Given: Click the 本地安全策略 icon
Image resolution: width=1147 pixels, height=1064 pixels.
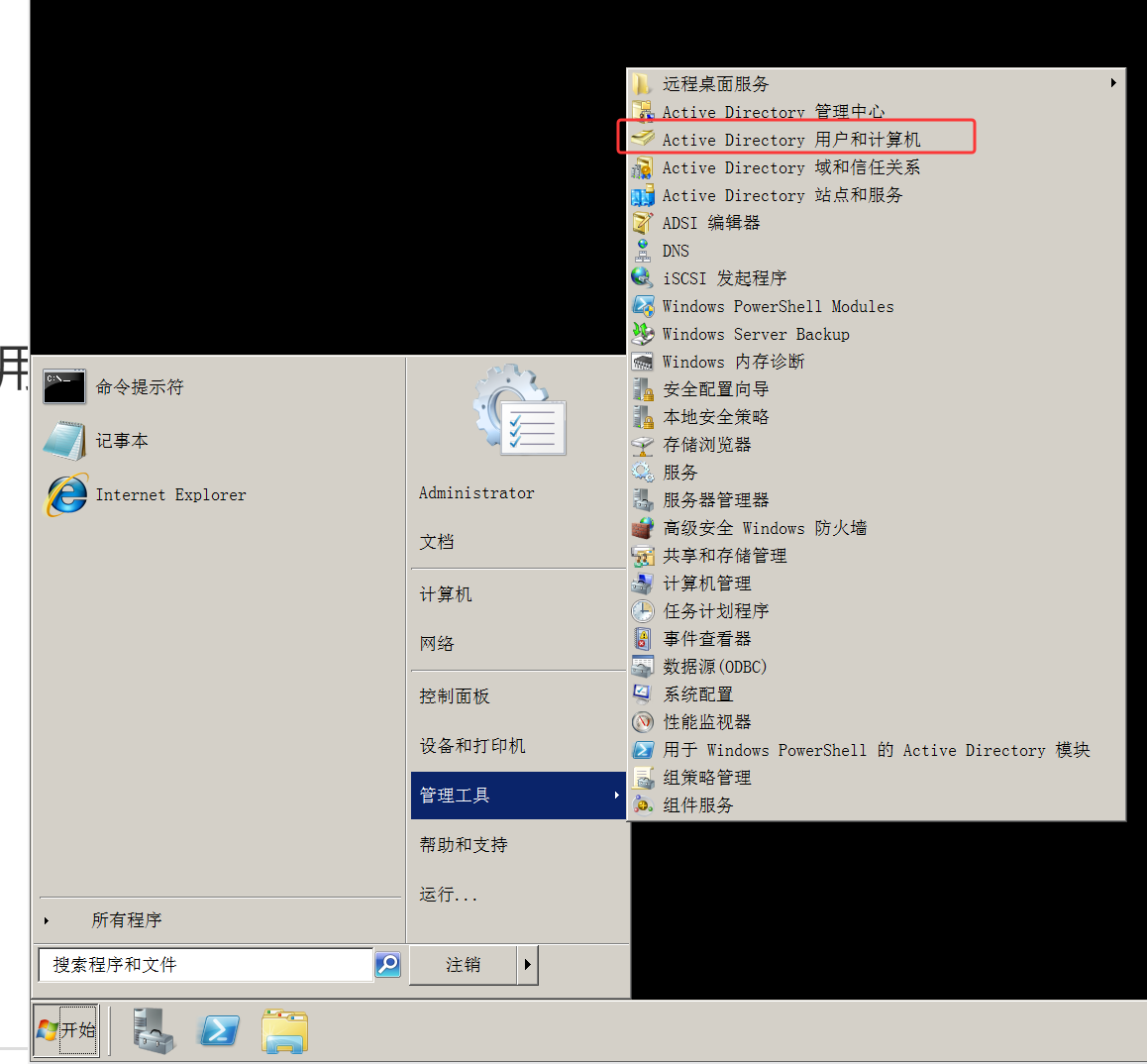Looking at the screenshot, I should [x=643, y=417].
